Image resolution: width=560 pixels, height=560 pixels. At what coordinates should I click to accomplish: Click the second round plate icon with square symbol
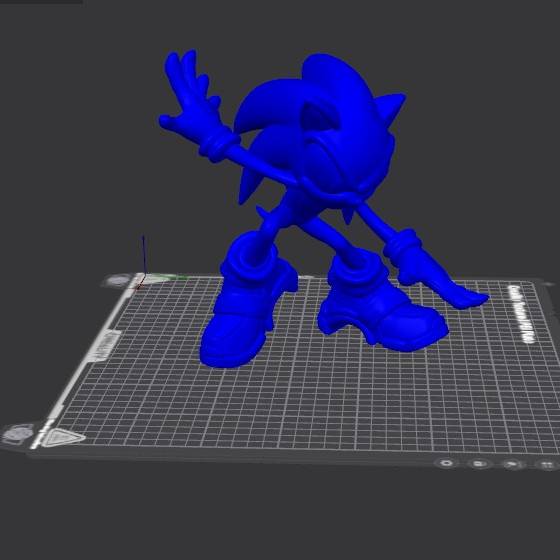pyautogui.click(x=479, y=464)
